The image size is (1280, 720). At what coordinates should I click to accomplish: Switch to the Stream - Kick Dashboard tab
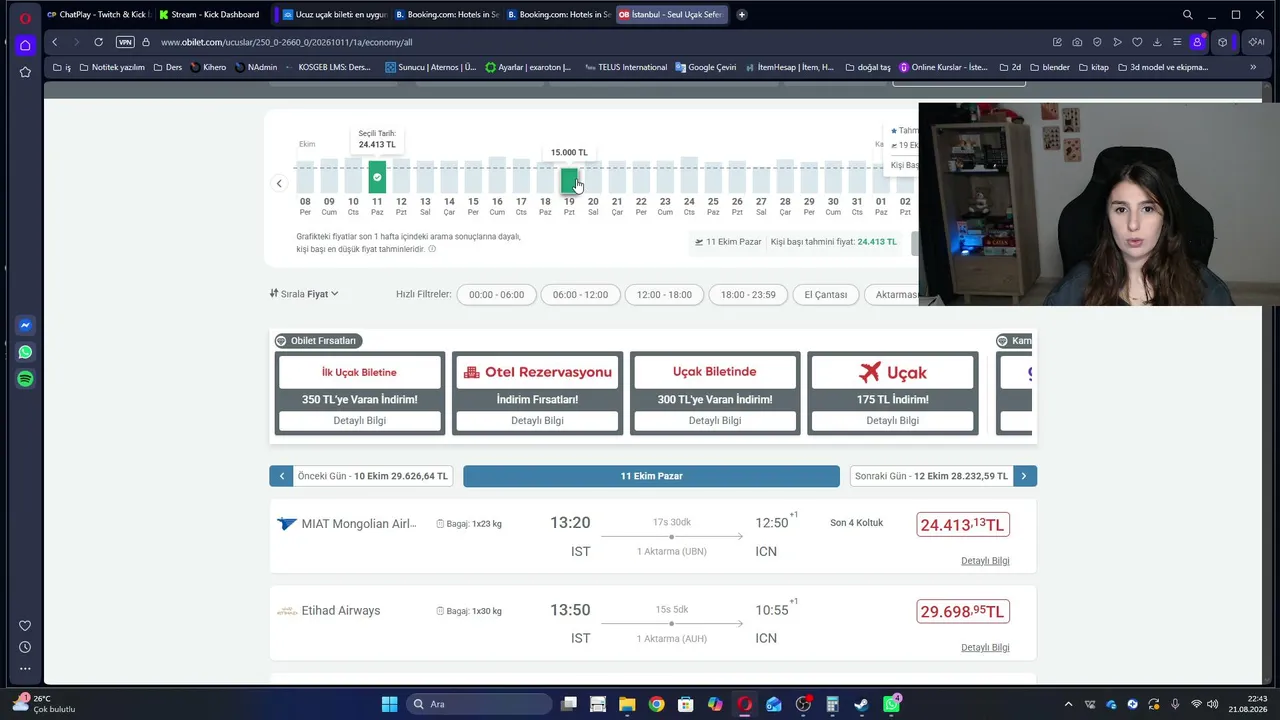(209, 15)
